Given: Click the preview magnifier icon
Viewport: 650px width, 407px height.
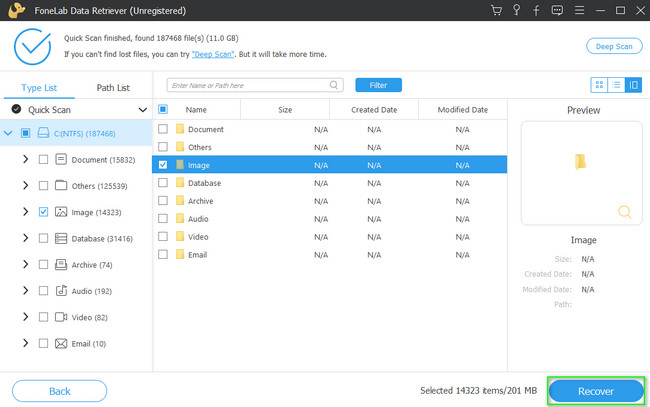Looking at the screenshot, I should [624, 212].
